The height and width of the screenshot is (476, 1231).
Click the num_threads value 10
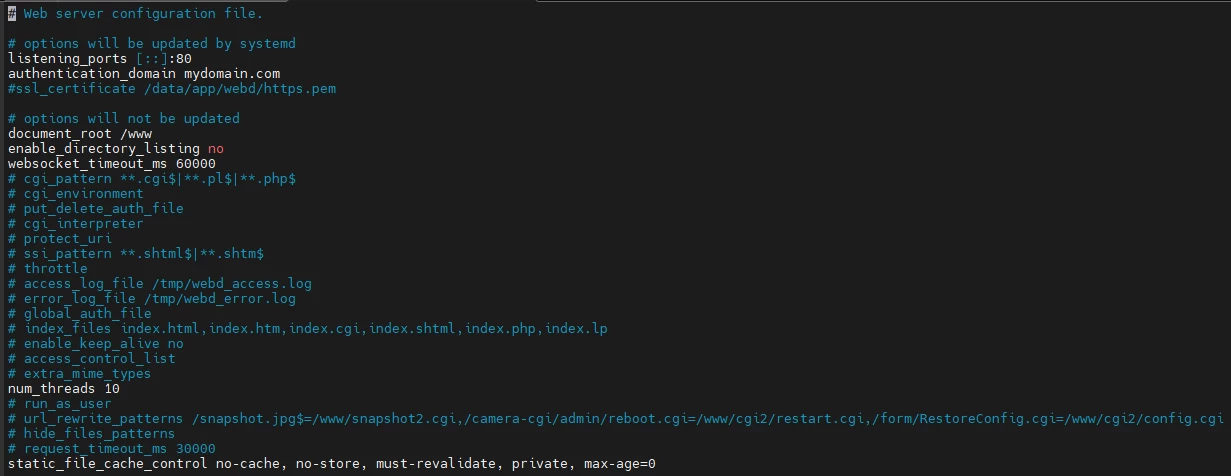tap(112, 389)
